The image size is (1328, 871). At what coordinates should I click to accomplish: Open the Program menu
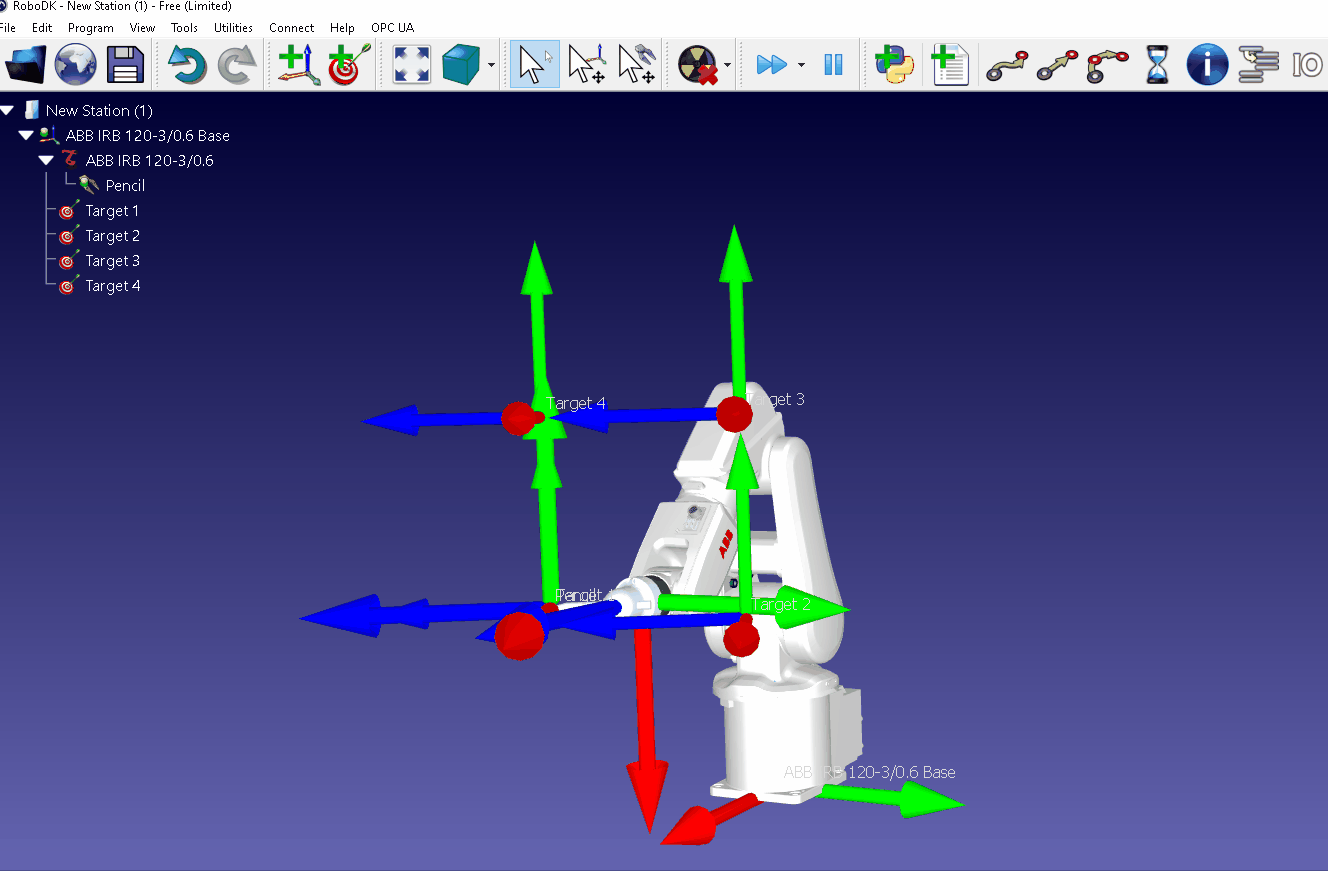[90, 28]
